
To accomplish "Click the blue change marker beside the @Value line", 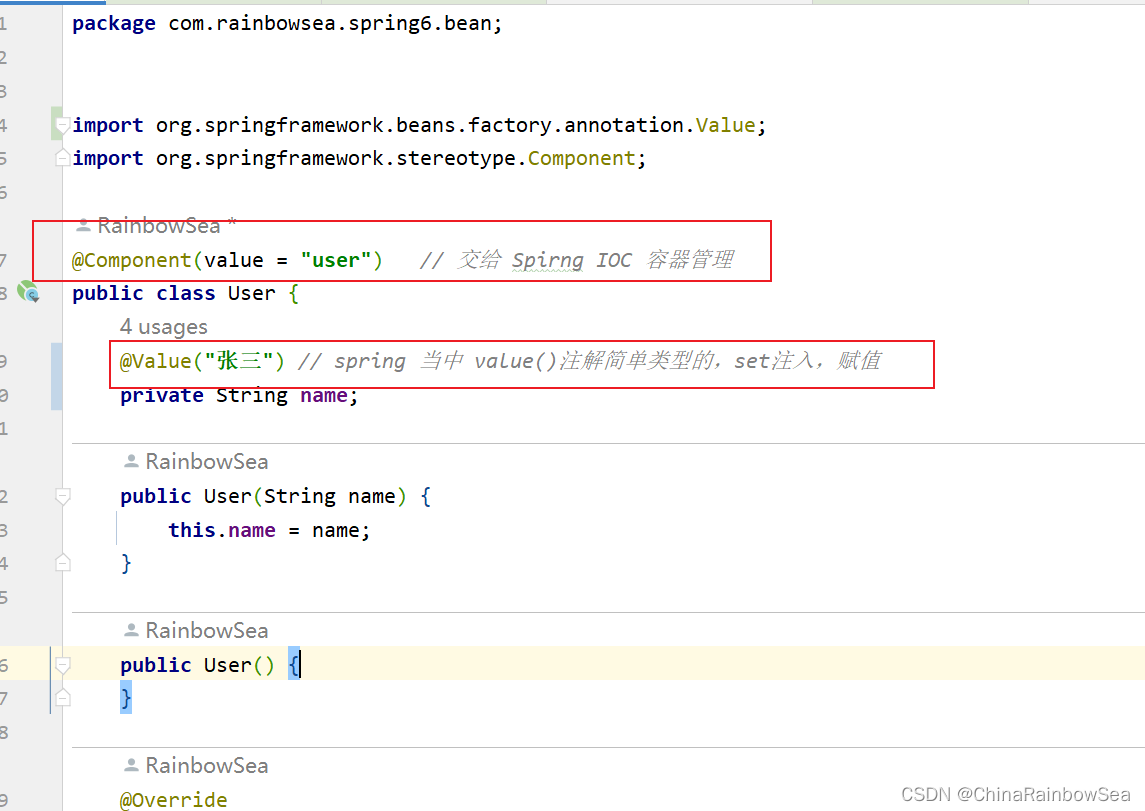I will [54, 375].
